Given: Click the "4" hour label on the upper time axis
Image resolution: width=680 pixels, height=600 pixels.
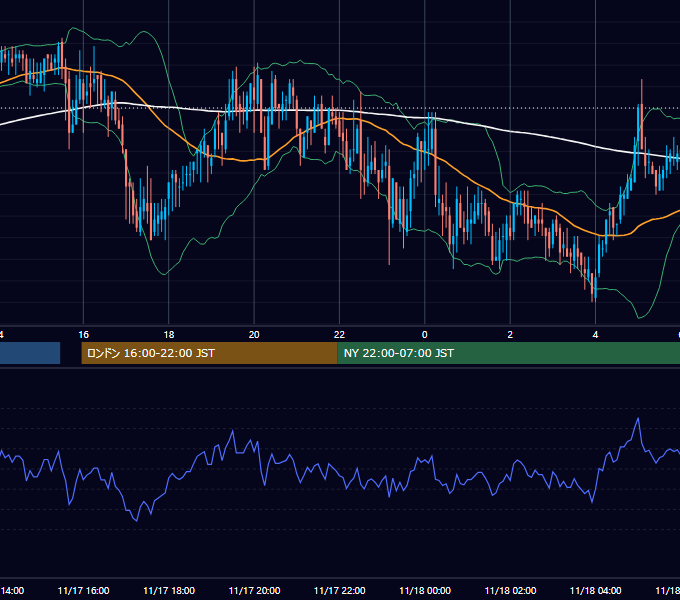Looking at the screenshot, I should click(x=595, y=335).
